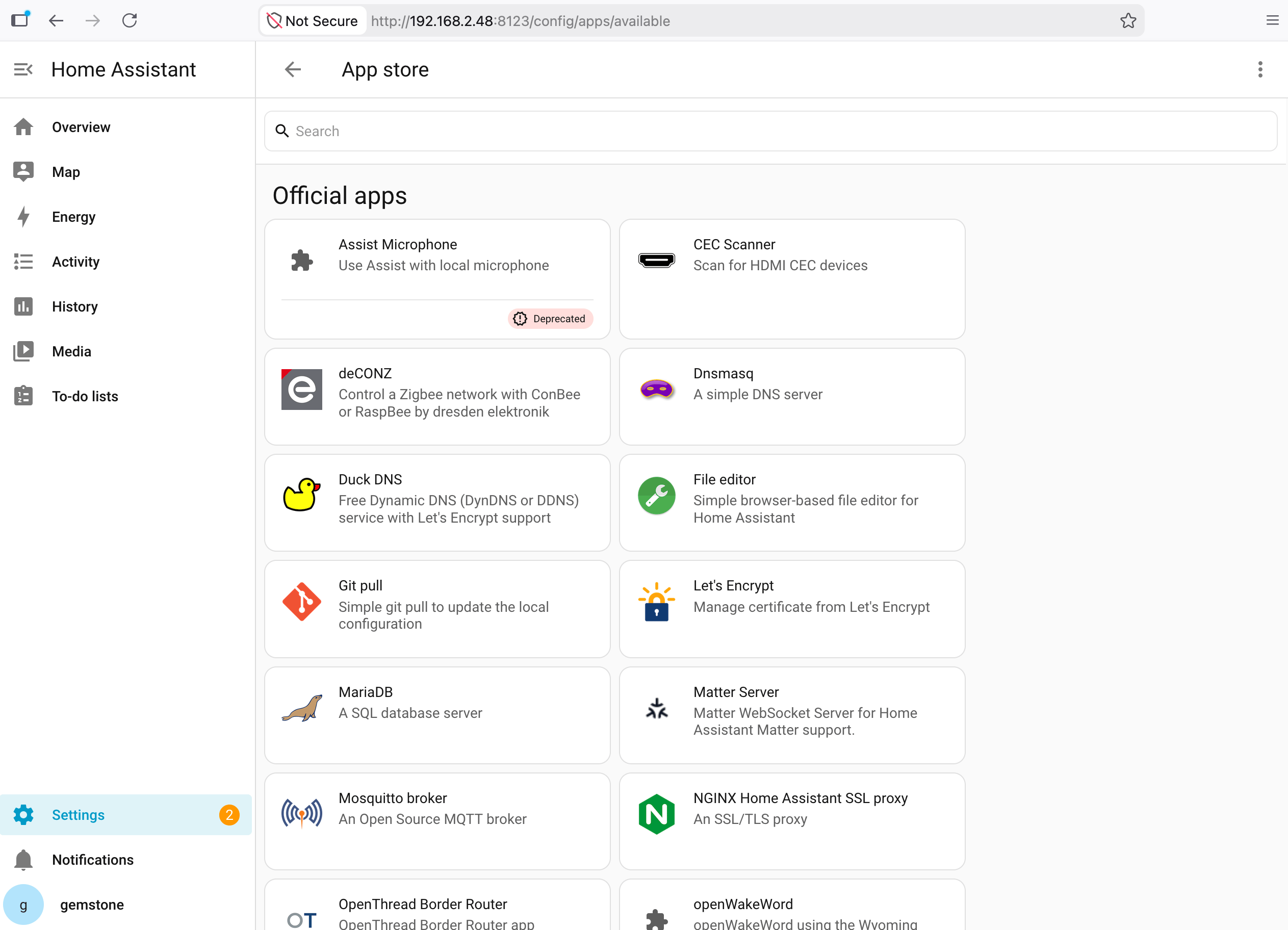1288x930 pixels.
Task: Open the History chart icon
Action: click(23, 306)
